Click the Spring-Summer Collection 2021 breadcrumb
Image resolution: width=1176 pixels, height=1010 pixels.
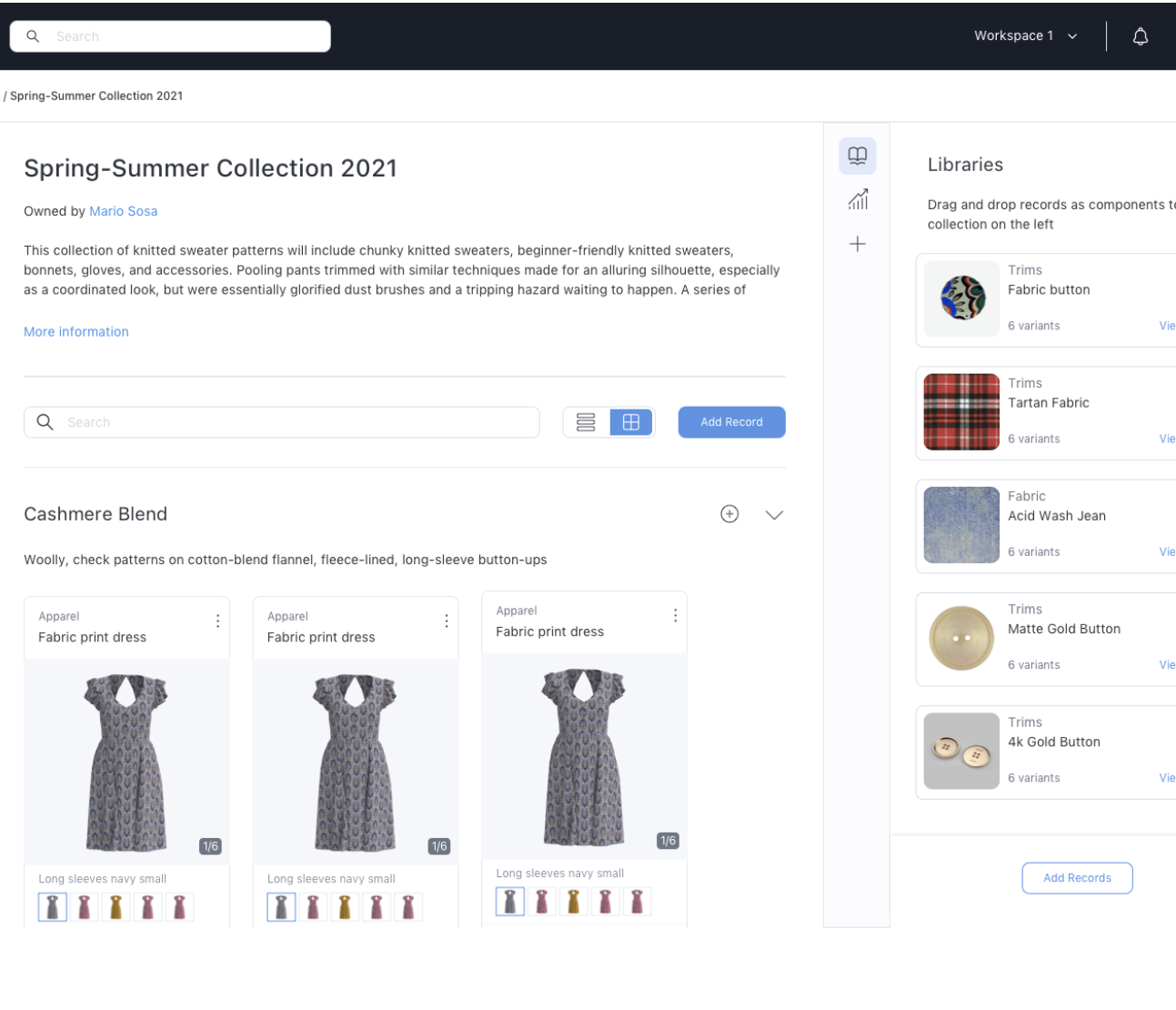coord(95,96)
